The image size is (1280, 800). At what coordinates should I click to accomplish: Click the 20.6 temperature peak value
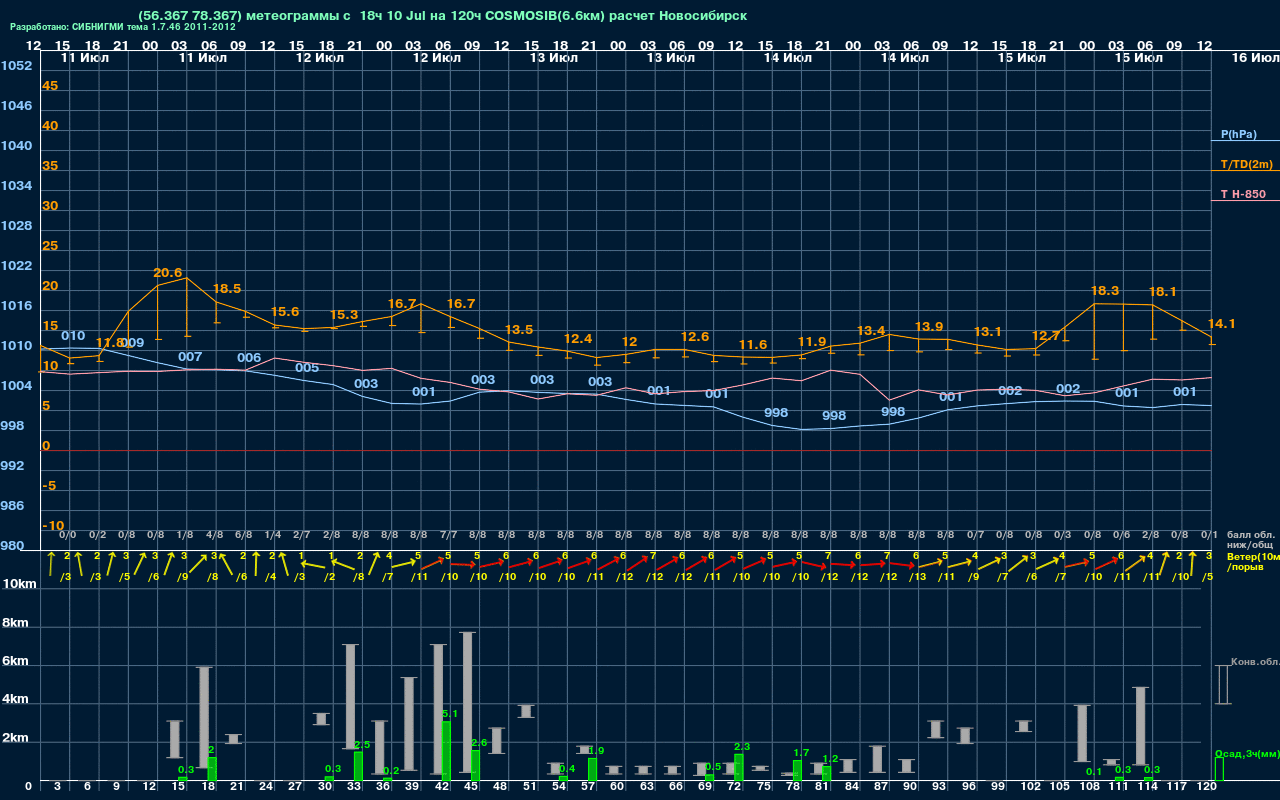pyautogui.click(x=168, y=273)
